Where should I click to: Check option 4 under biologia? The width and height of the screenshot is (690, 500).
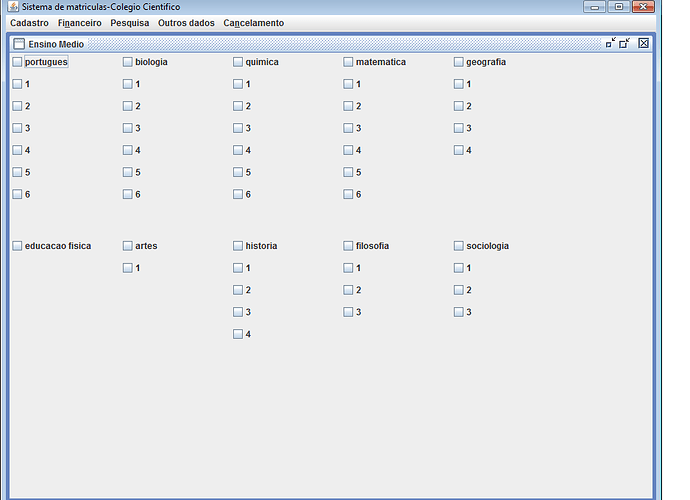pos(132,150)
